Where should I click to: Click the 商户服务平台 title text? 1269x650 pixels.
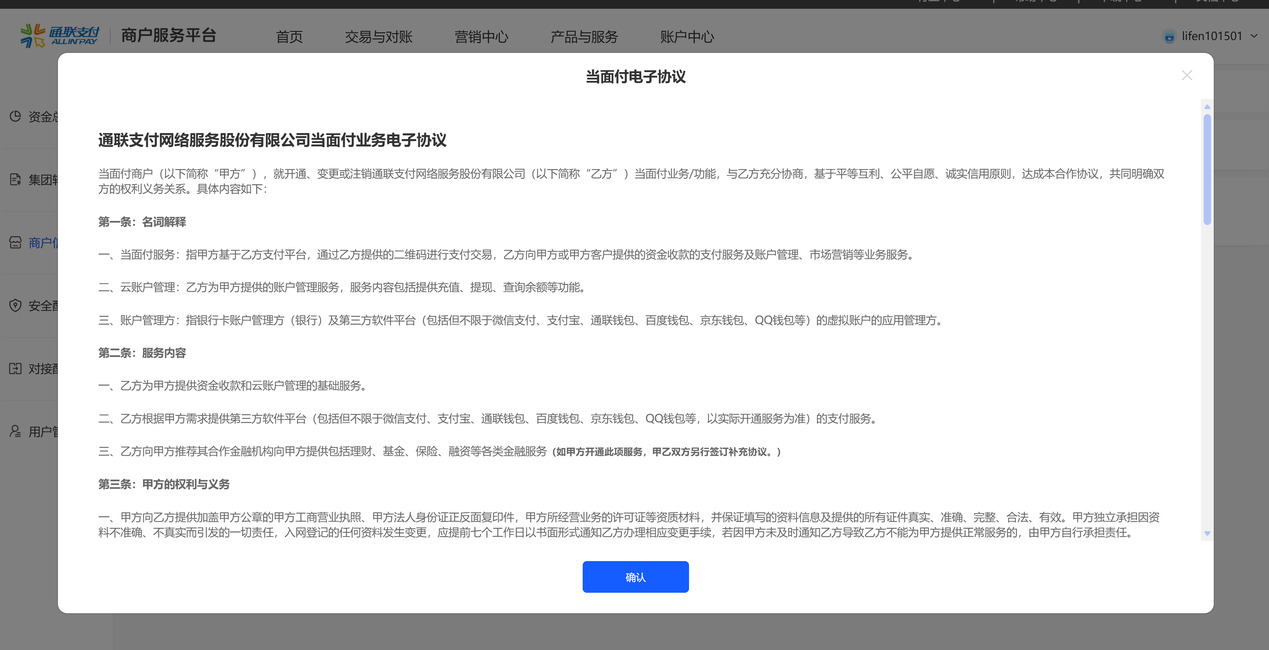169,36
